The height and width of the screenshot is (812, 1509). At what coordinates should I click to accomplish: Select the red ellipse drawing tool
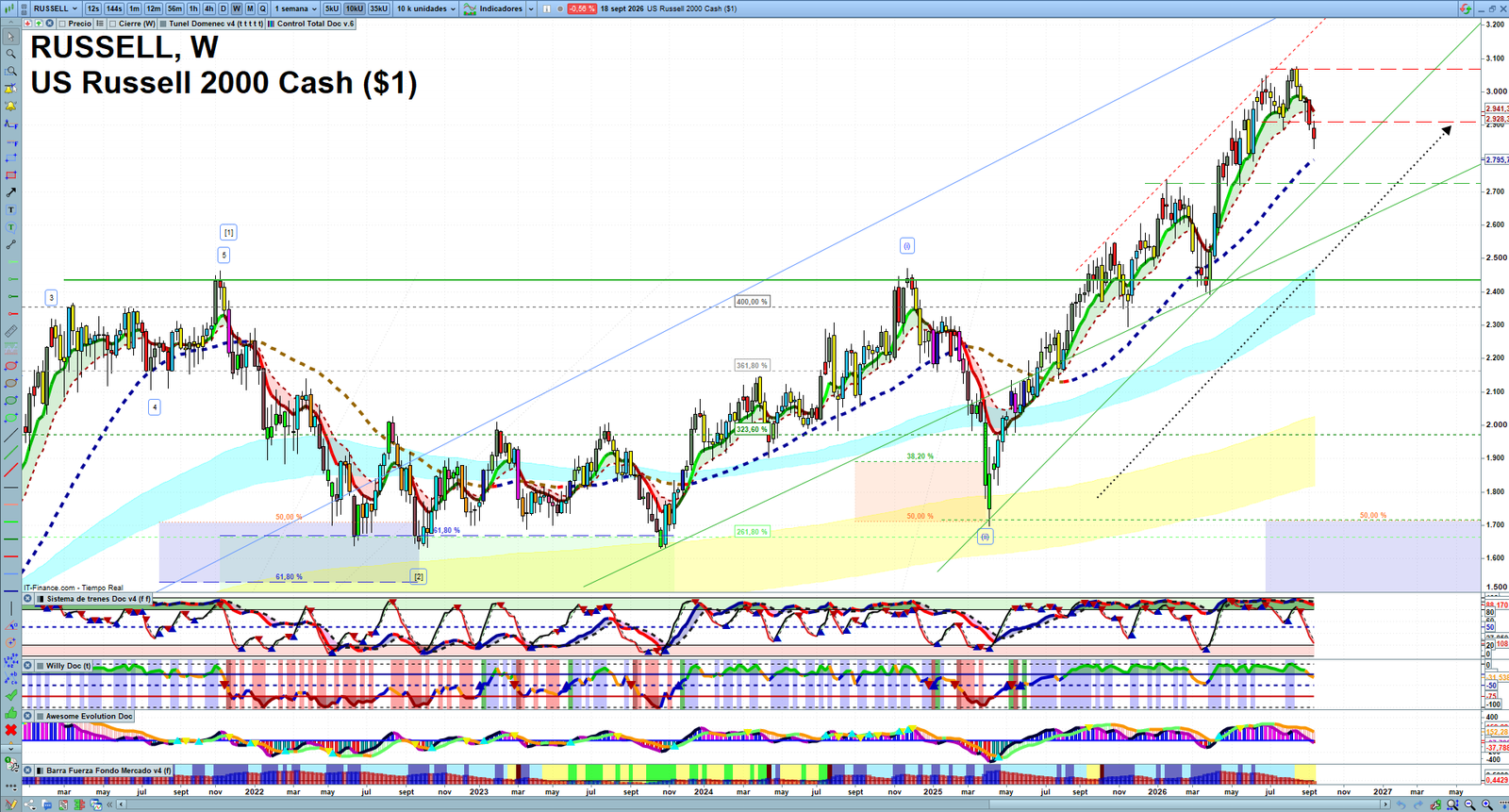click(11, 366)
